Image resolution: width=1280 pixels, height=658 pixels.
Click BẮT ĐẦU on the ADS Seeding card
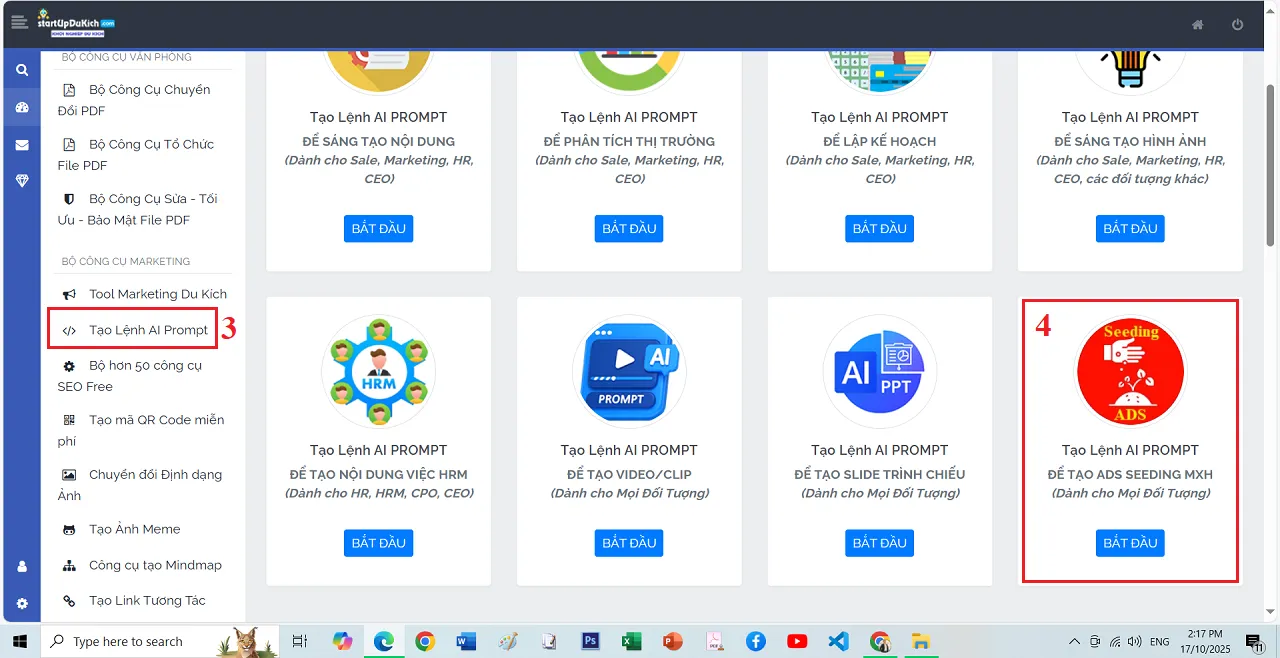click(x=1130, y=542)
